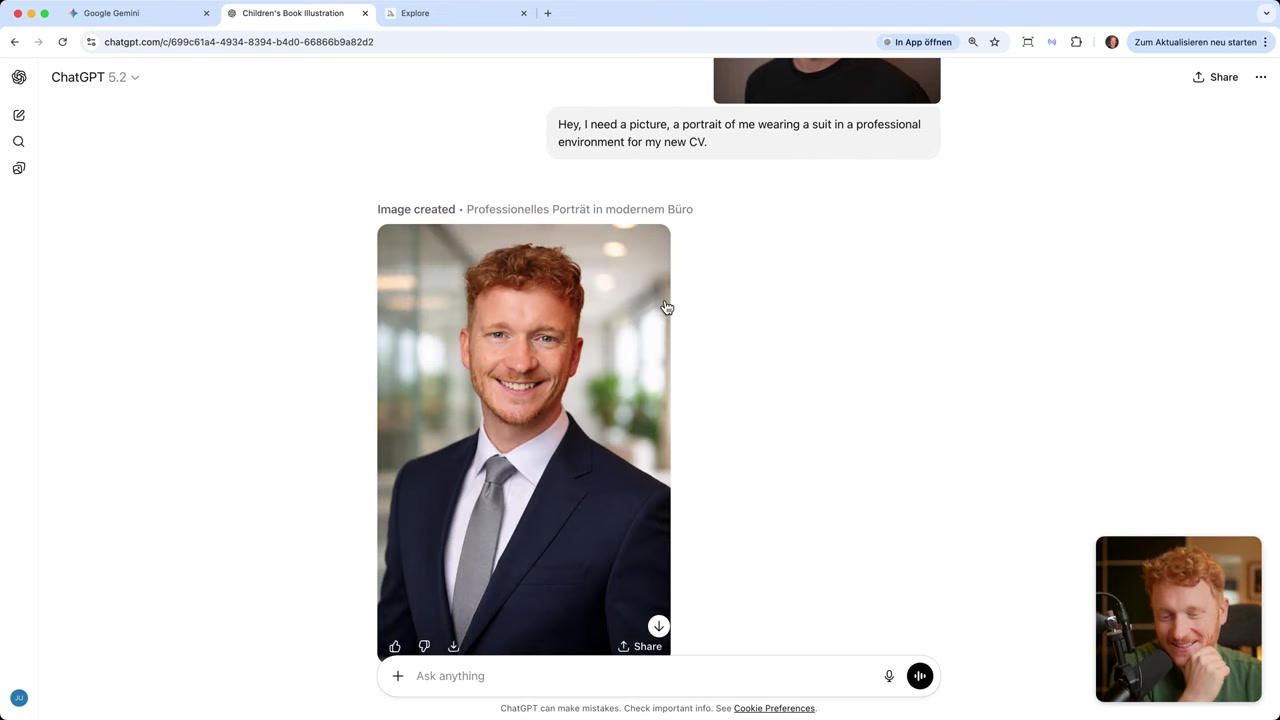Open search chats with the magnifier icon

click(19, 142)
